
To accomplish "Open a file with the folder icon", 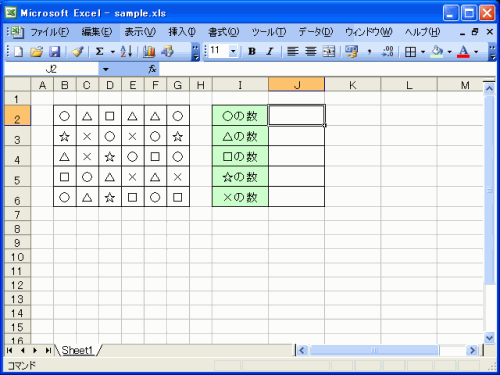I will [36, 52].
